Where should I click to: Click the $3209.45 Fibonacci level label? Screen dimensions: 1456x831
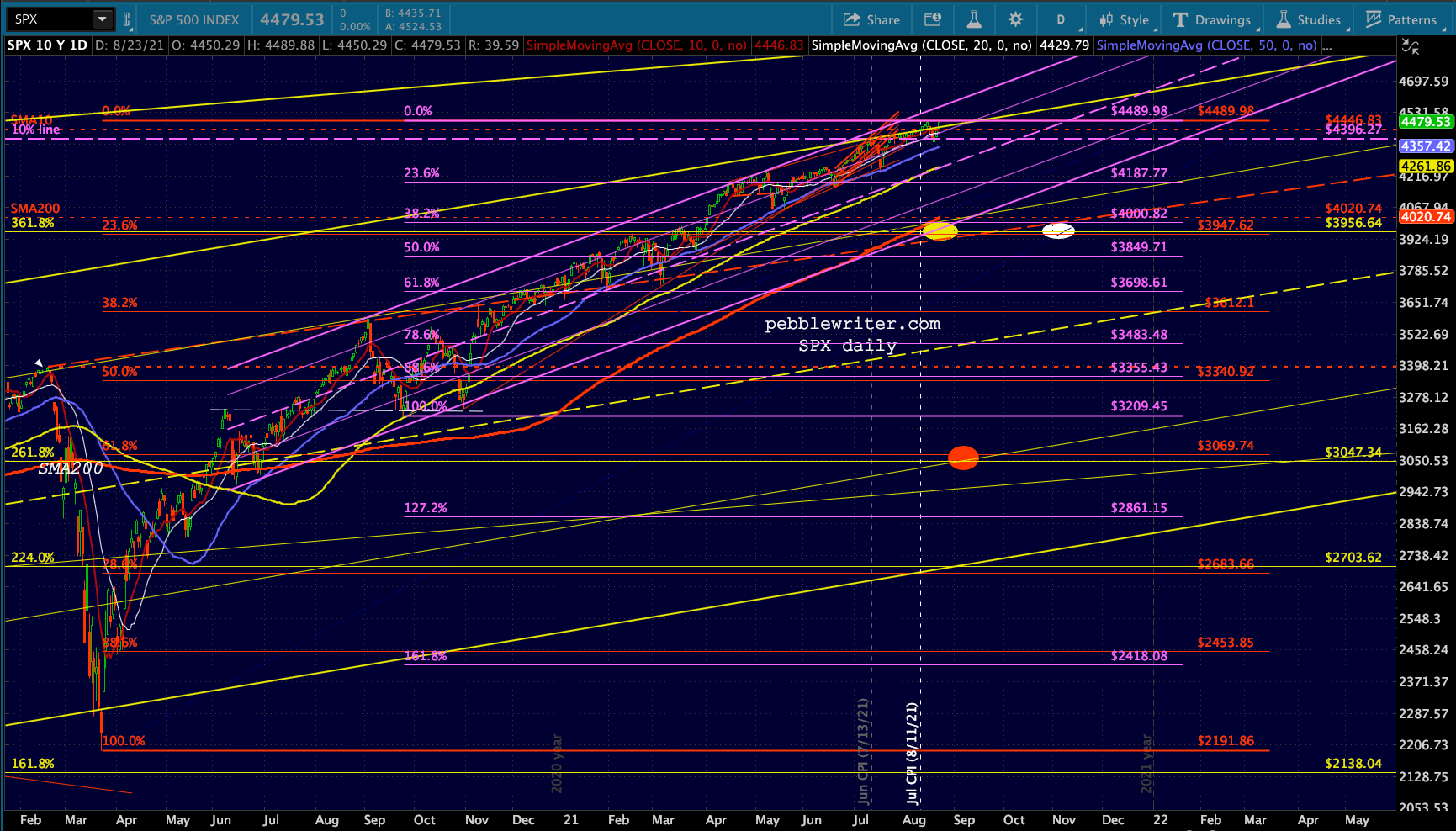(1139, 406)
